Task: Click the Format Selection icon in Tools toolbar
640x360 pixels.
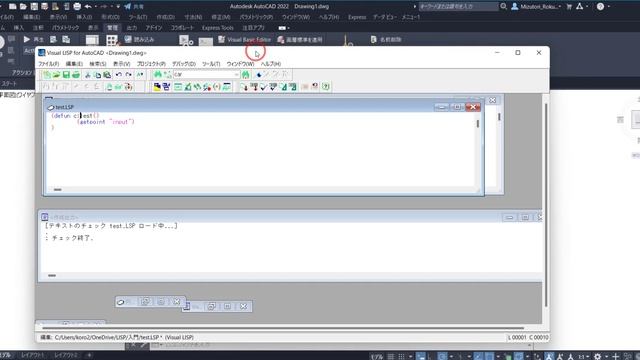Action: click(x=292, y=87)
